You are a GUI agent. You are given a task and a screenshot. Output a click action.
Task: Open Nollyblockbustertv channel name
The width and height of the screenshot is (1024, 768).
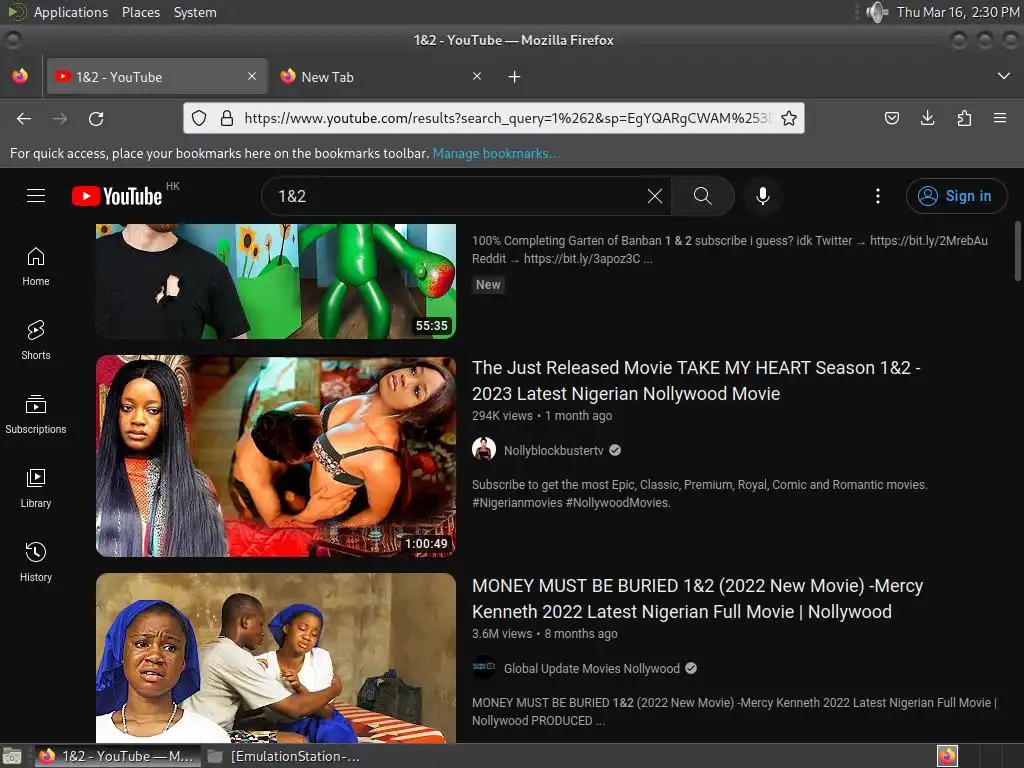coord(553,450)
